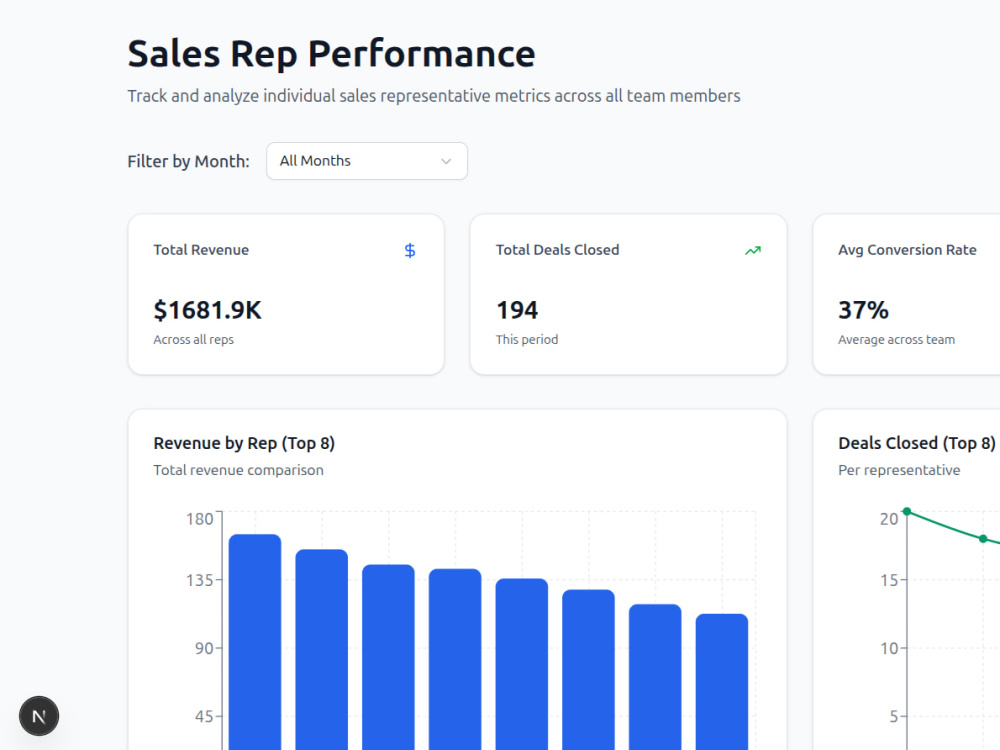This screenshot has width=1000, height=750.
Task: Click the Revenue by Rep (Top 8) title
Action: [244, 443]
